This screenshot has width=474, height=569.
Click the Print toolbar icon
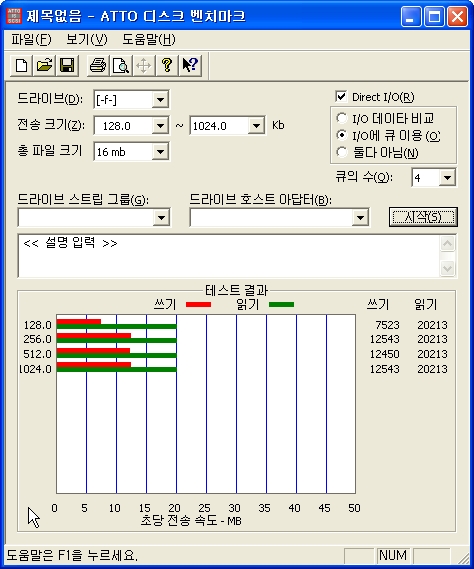click(x=98, y=66)
